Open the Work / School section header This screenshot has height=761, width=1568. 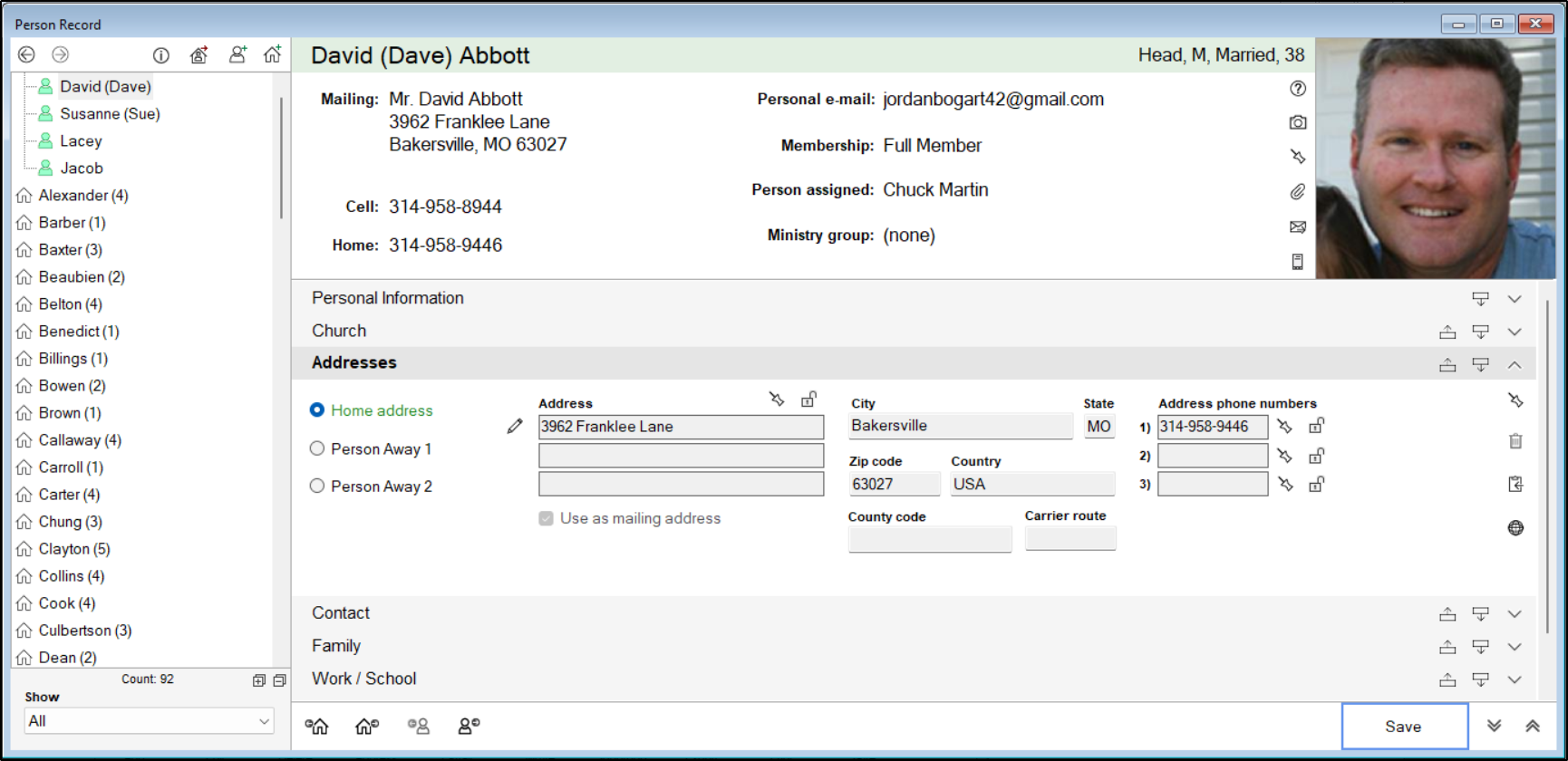[364, 679]
